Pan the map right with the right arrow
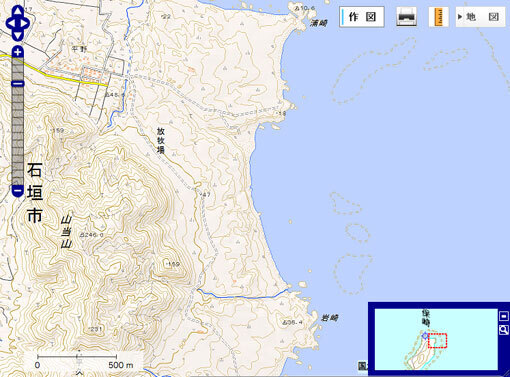 (26, 23)
